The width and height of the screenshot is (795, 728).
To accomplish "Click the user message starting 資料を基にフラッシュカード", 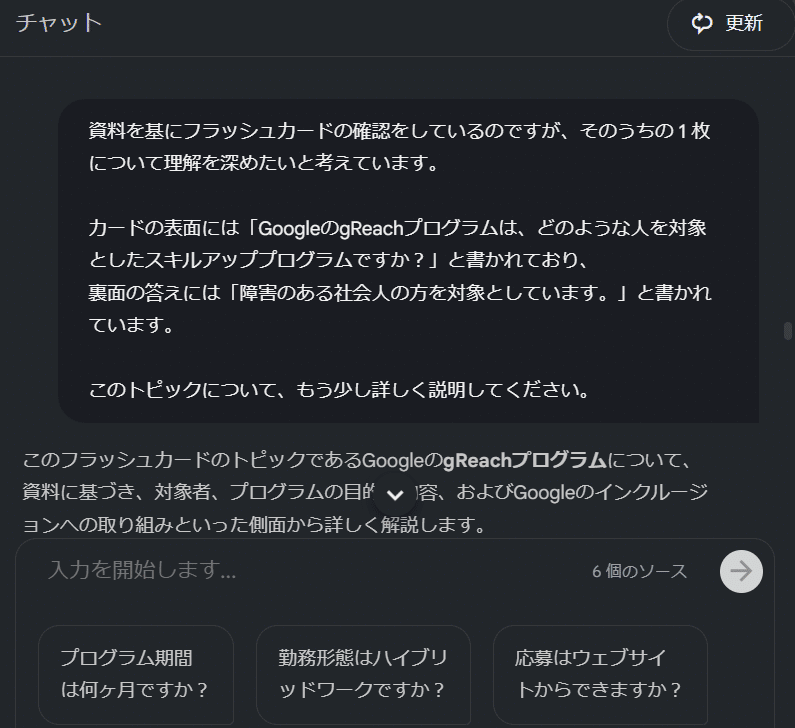I will point(409,261).
